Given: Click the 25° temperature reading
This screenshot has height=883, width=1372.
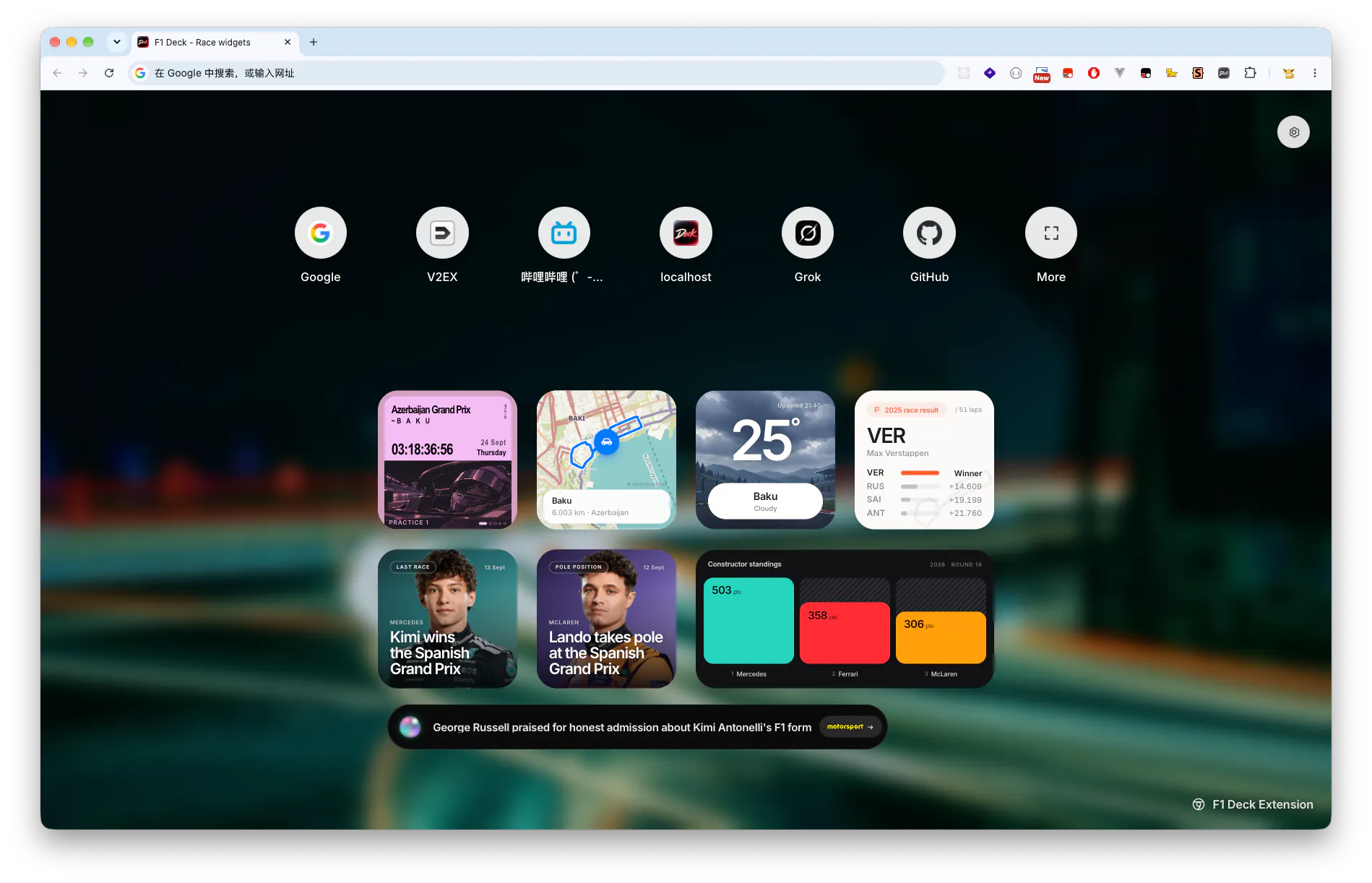Looking at the screenshot, I should pos(765,440).
